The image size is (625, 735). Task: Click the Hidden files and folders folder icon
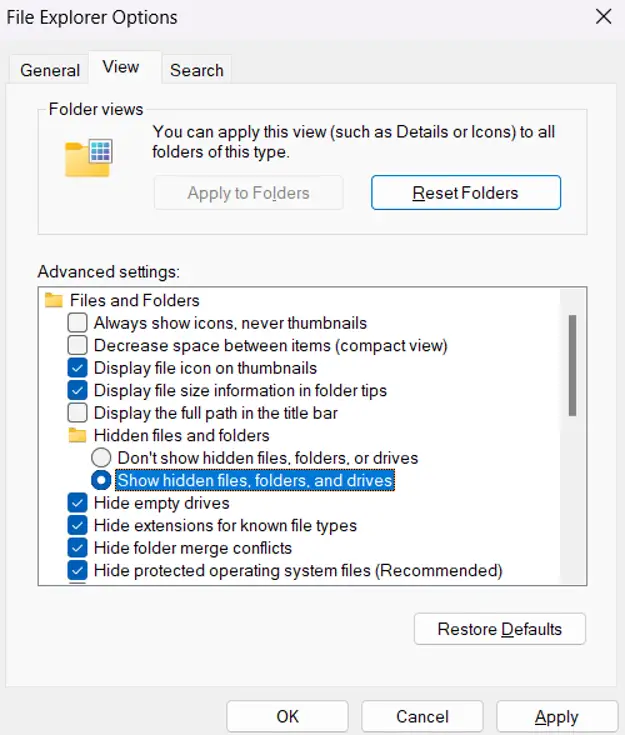coord(77,435)
